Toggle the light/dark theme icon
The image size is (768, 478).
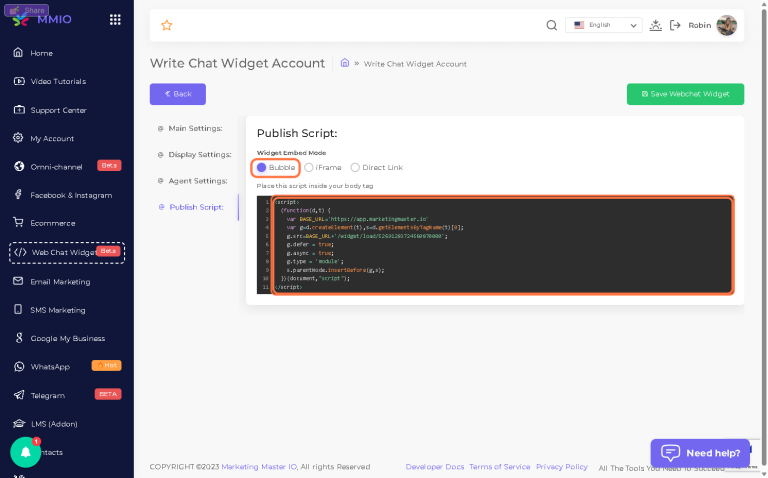pos(655,25)
